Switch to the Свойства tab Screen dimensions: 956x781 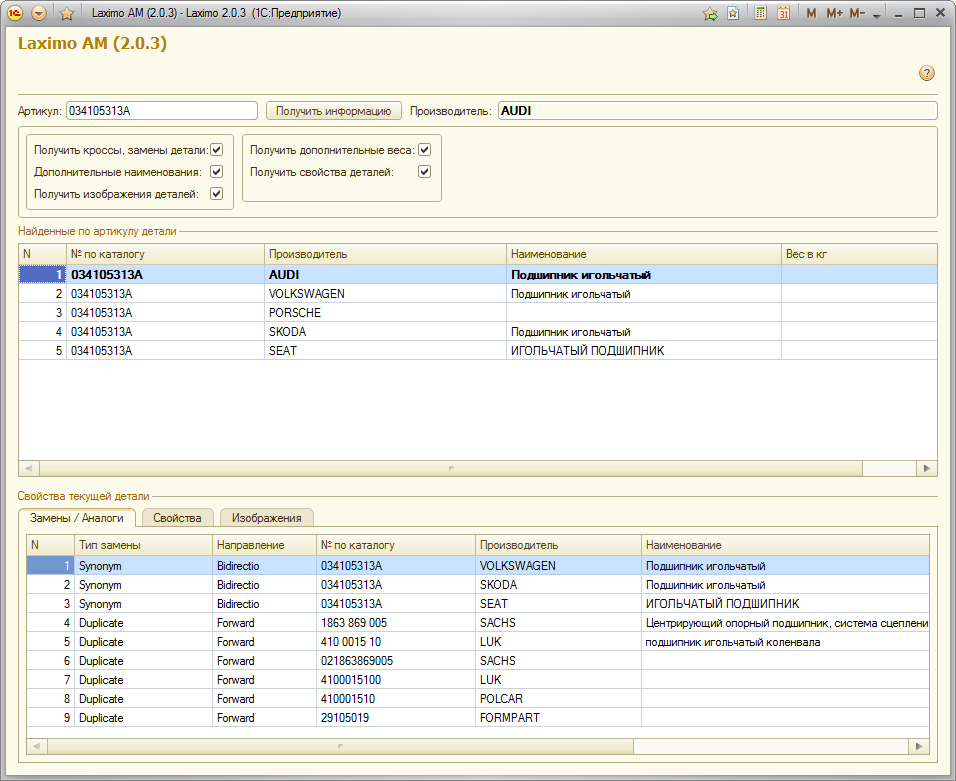177,518
